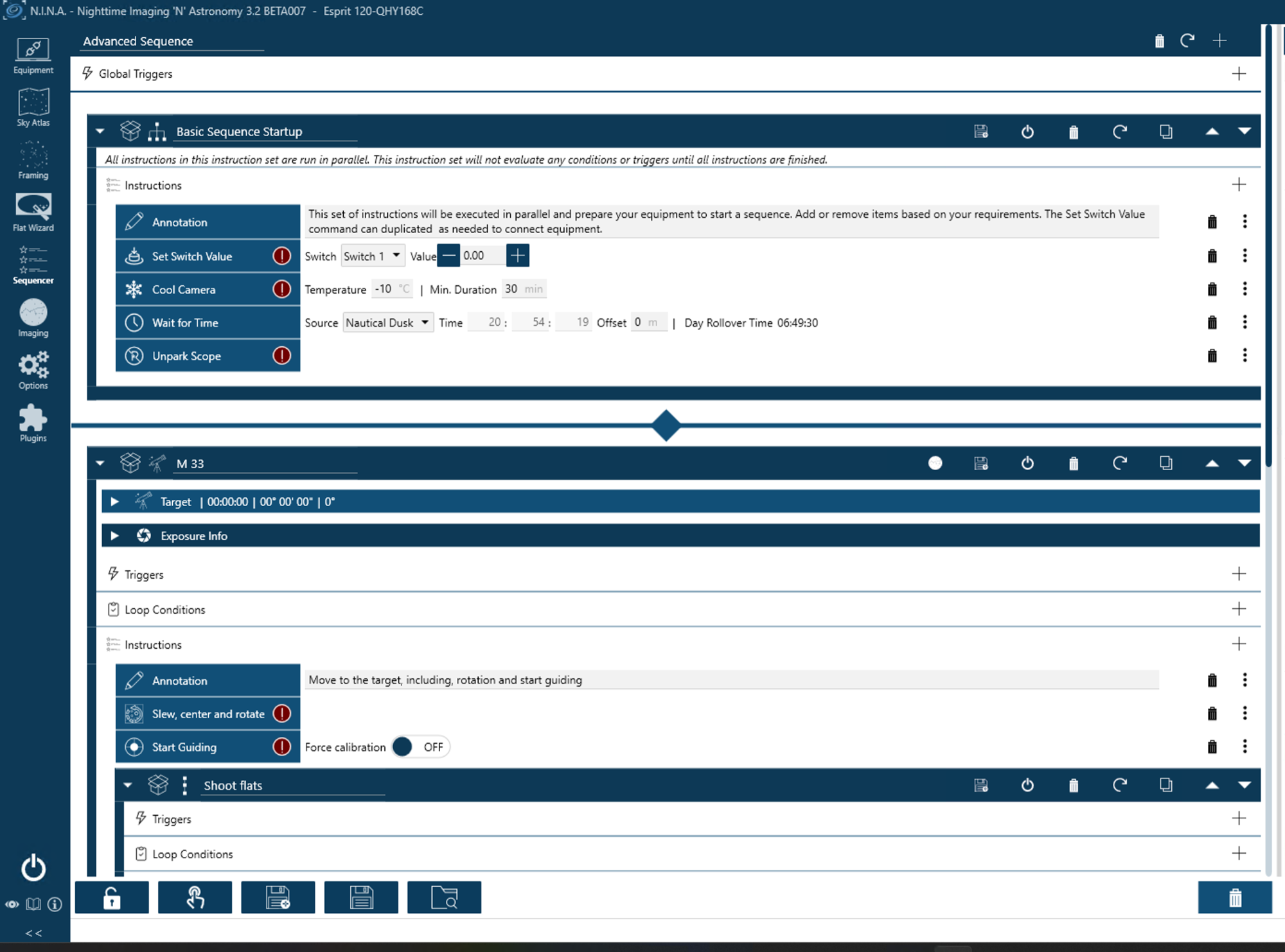Collapse the Basic Sequence Startup section
1285x952 pixels.
[100, 131]
